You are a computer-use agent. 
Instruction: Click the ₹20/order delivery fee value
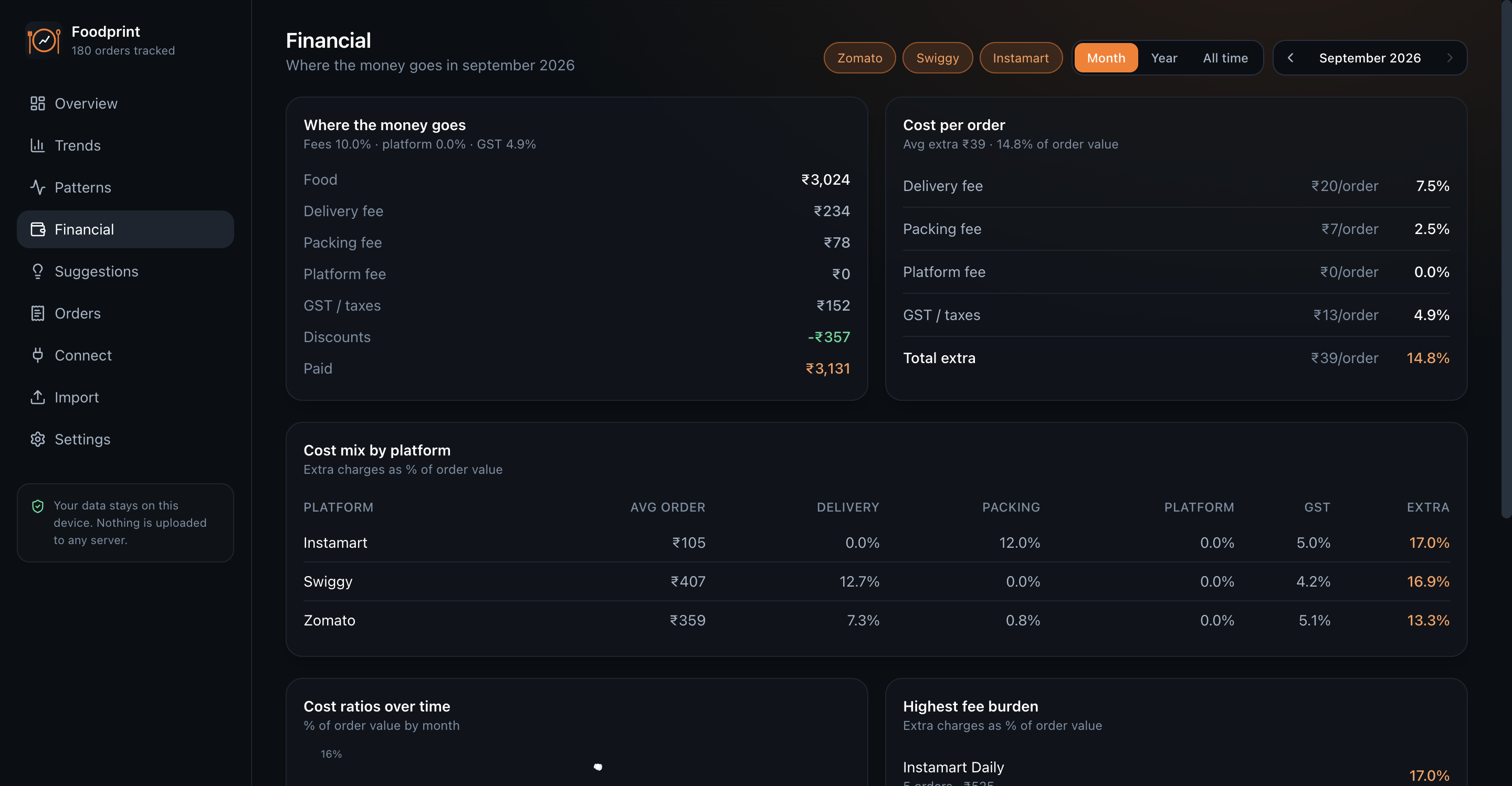1344,186
